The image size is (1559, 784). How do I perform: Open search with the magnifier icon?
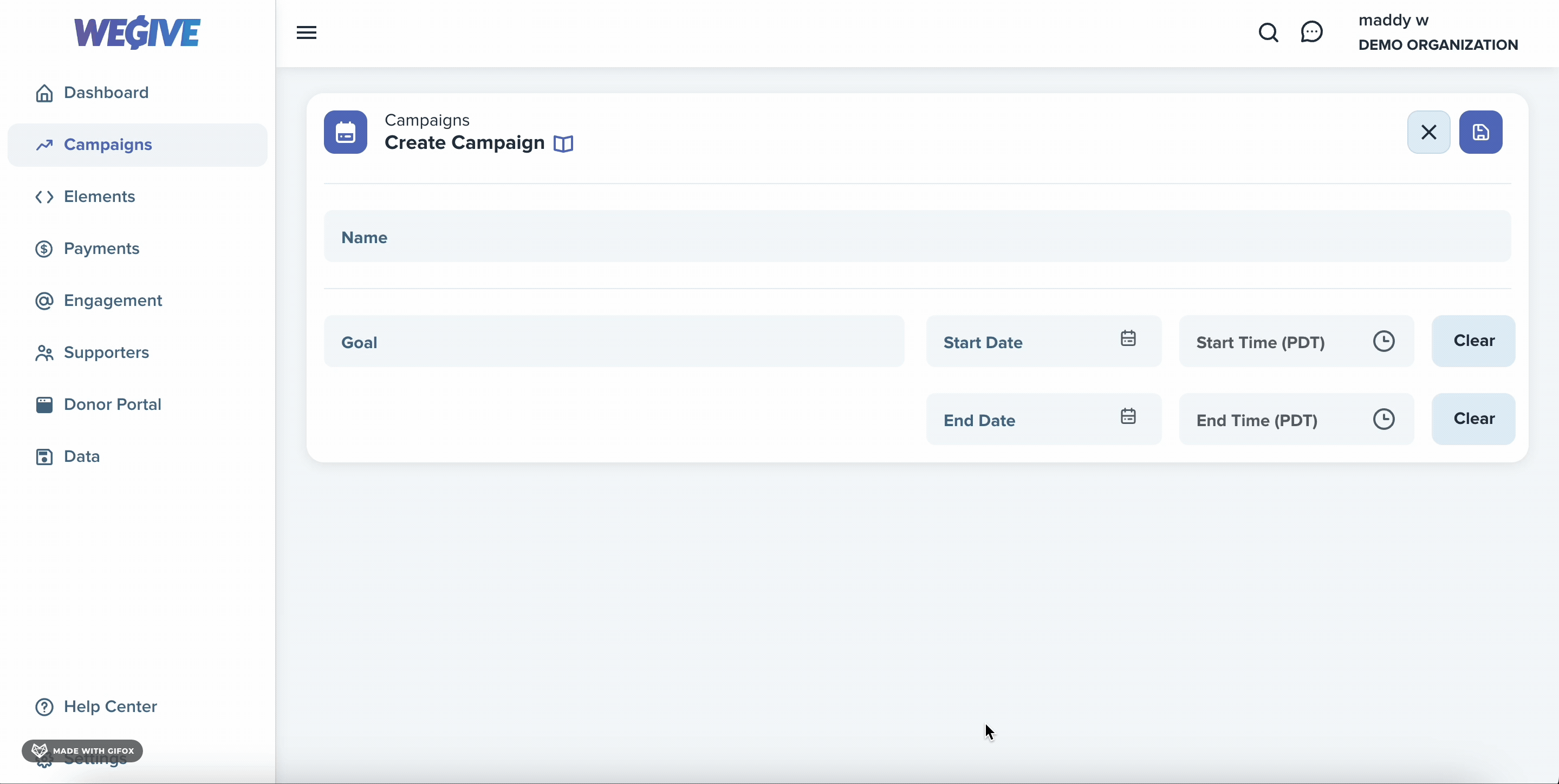click(1268, 32)
